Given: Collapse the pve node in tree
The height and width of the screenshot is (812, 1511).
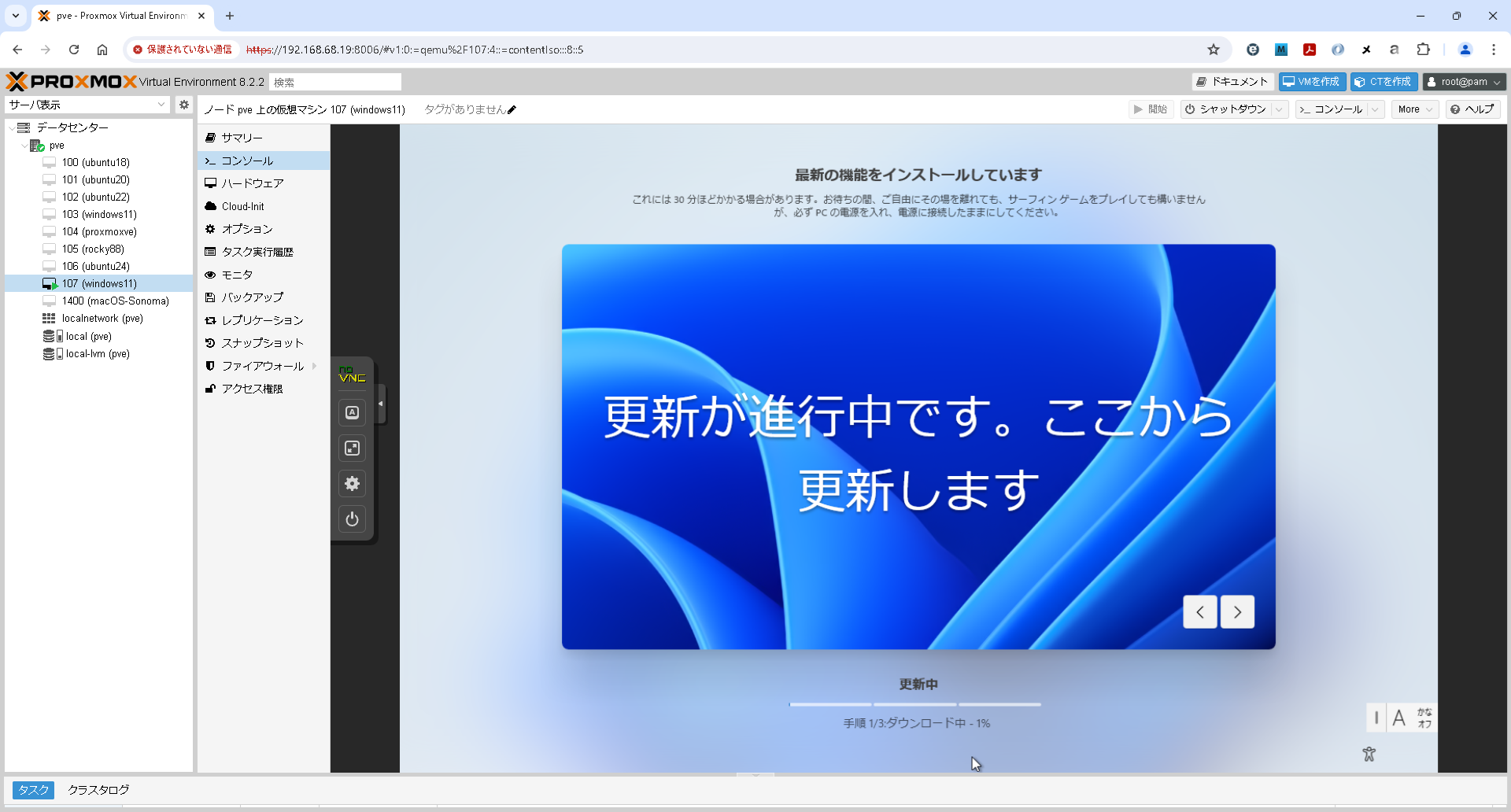Looking at the screenshot, I should pyautogui.click(x=24, y=146).
